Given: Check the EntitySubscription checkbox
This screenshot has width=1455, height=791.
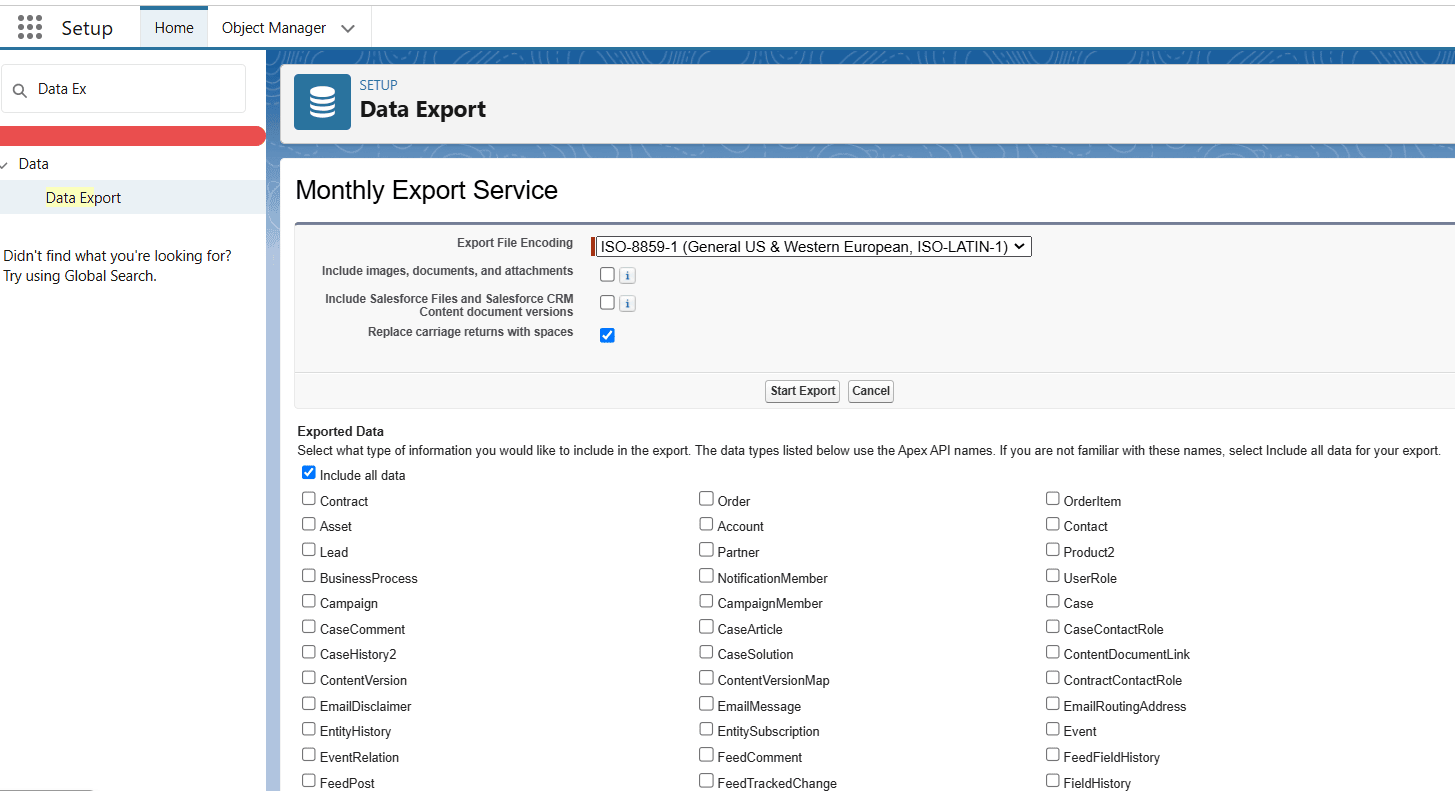Looking at the screenshot, I should coord(707,729).
